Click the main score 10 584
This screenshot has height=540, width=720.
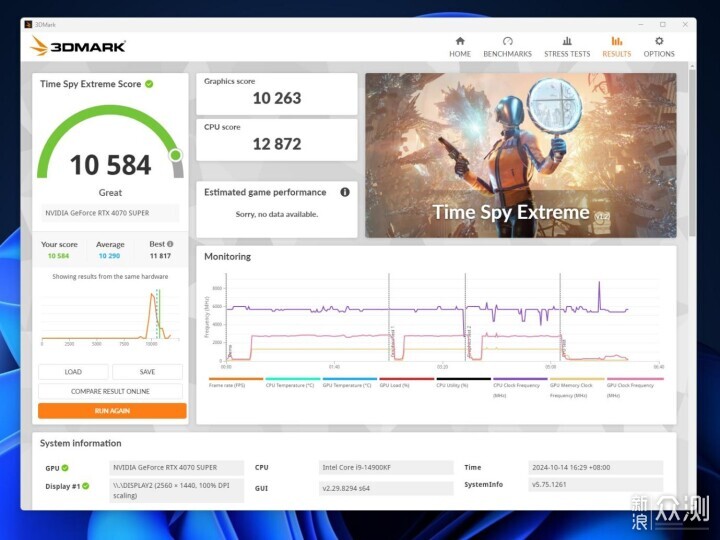pyautogui.click(x=110, y=165)
